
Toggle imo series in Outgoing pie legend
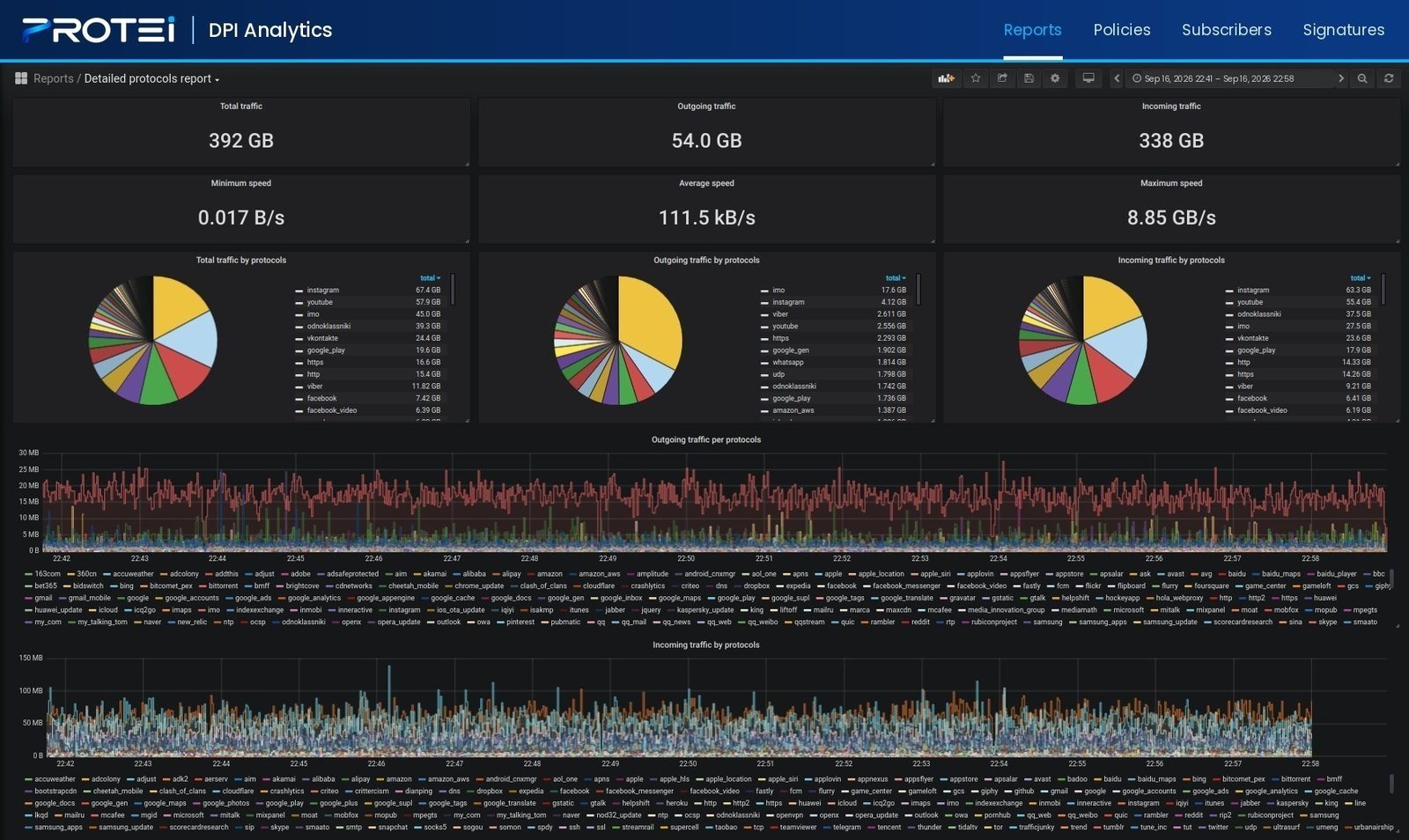click(x=778, y=290)
